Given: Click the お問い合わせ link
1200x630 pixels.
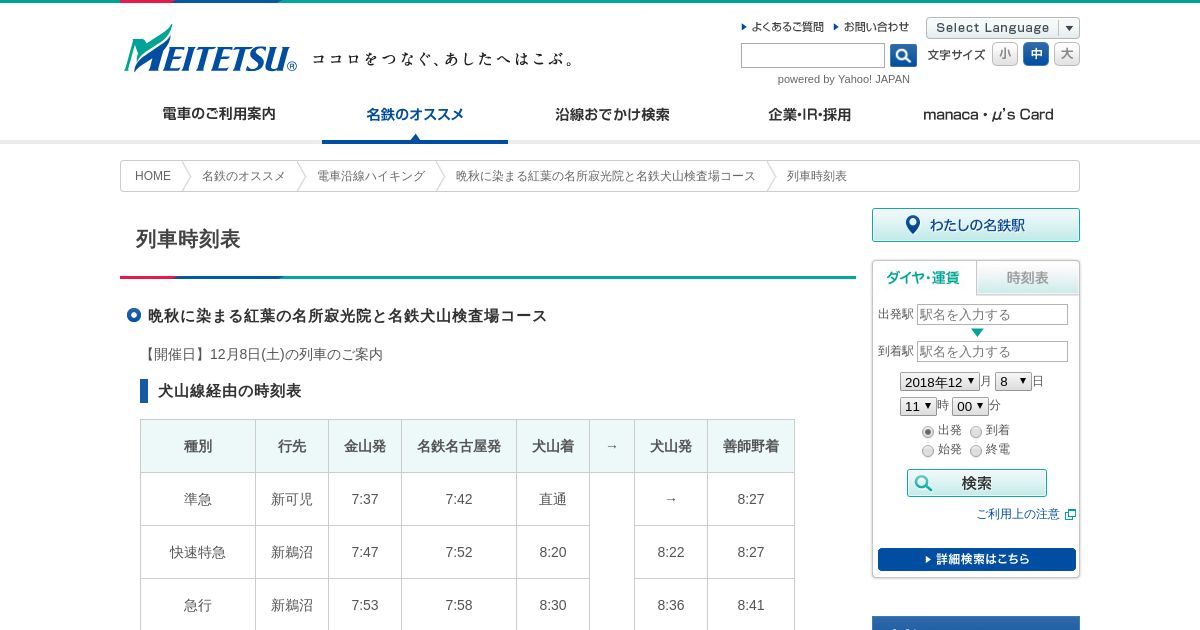Looking at the screenshot, I should pos(875,27).
